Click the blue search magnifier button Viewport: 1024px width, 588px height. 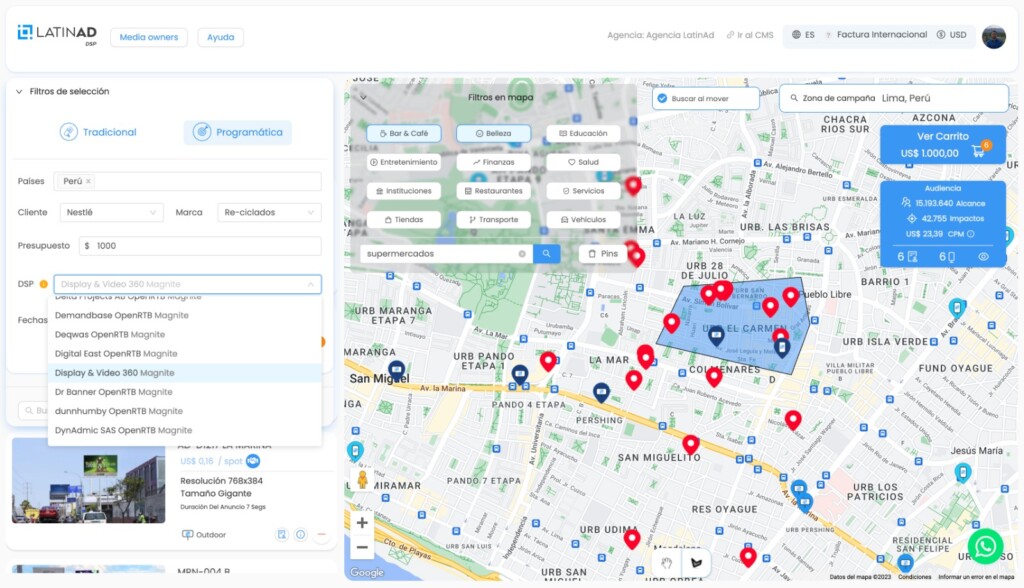546,253
